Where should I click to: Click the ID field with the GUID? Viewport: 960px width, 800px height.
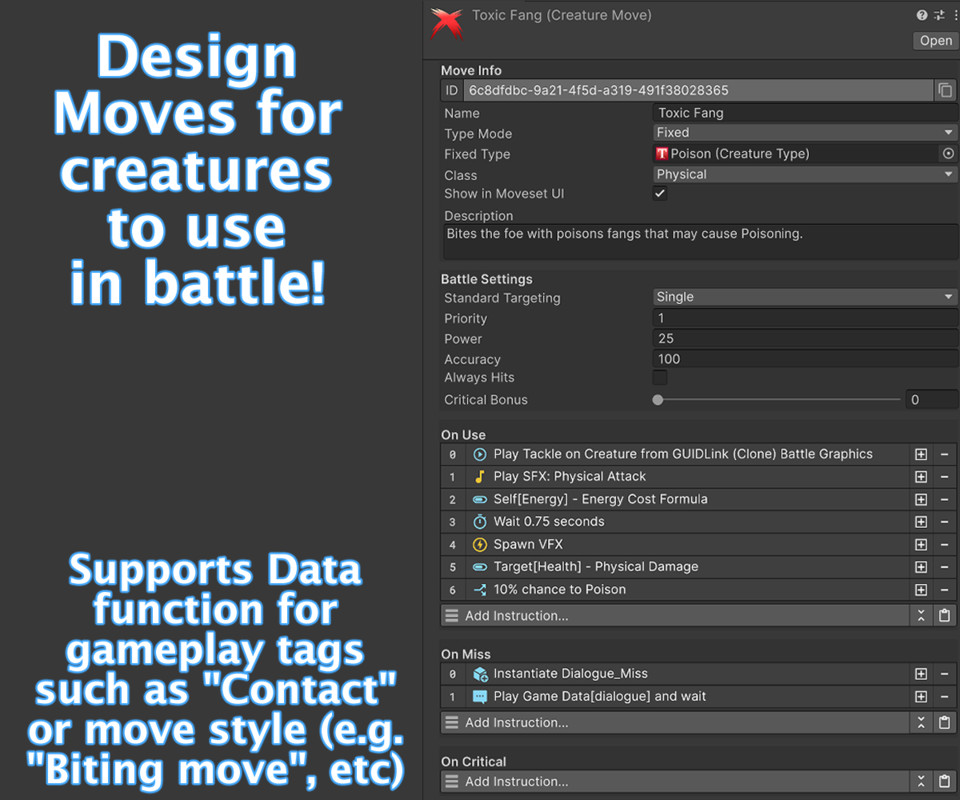(698, 91)
